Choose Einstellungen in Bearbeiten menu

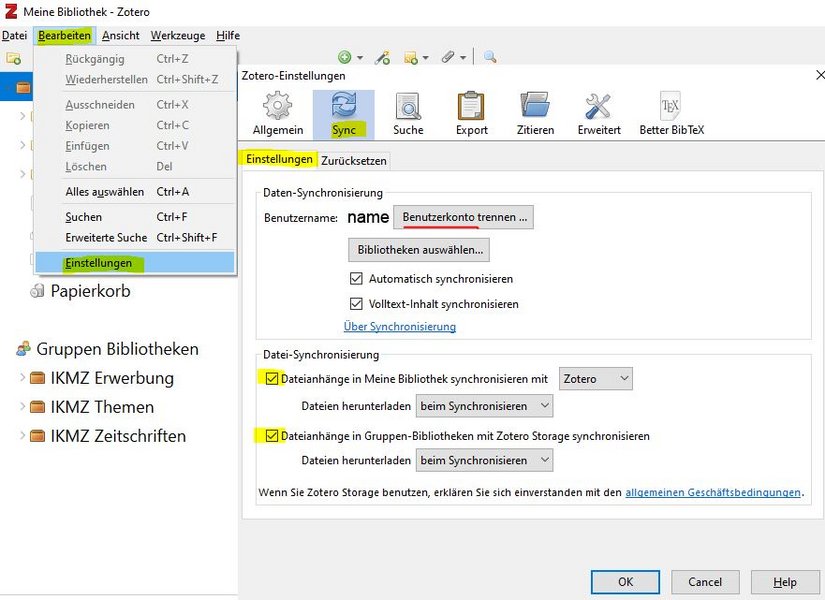click(x=135, y=263)
